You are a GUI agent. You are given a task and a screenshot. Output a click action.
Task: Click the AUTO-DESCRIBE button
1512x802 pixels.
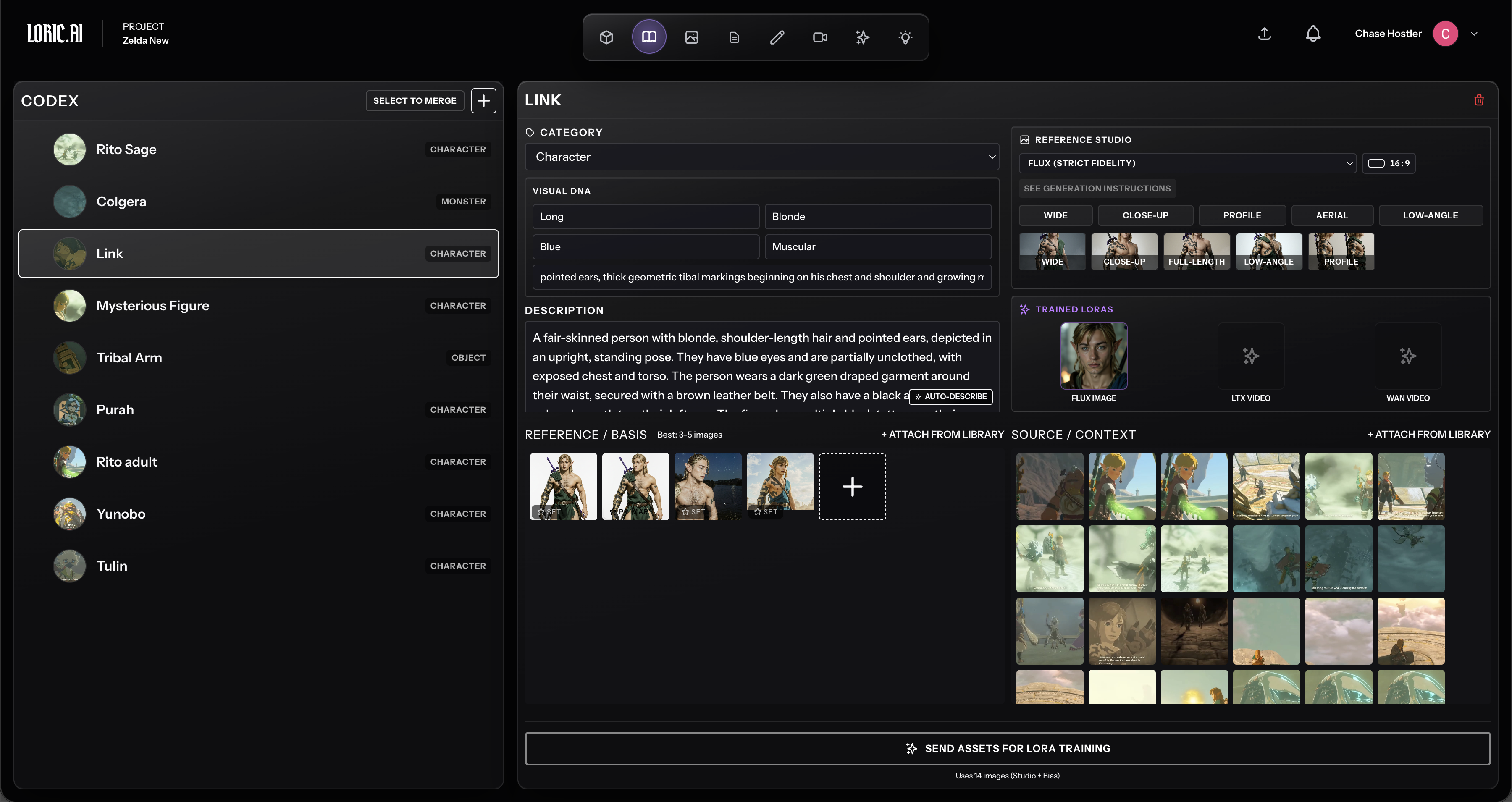[951, 397]
